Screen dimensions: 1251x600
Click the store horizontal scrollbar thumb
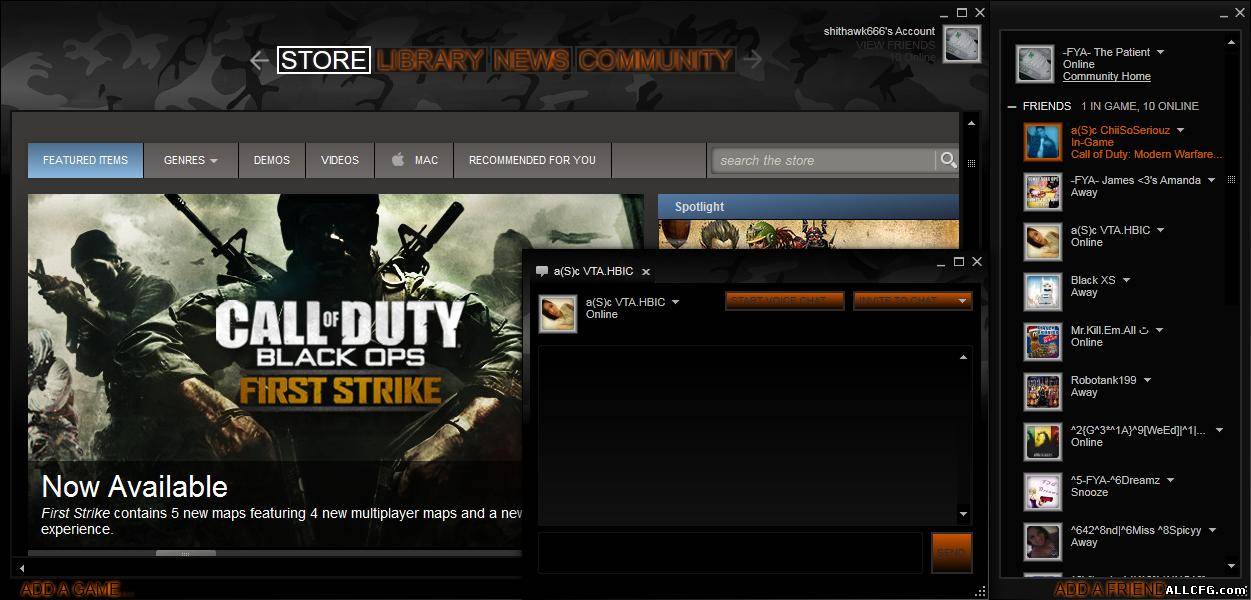tap(186, 553)
